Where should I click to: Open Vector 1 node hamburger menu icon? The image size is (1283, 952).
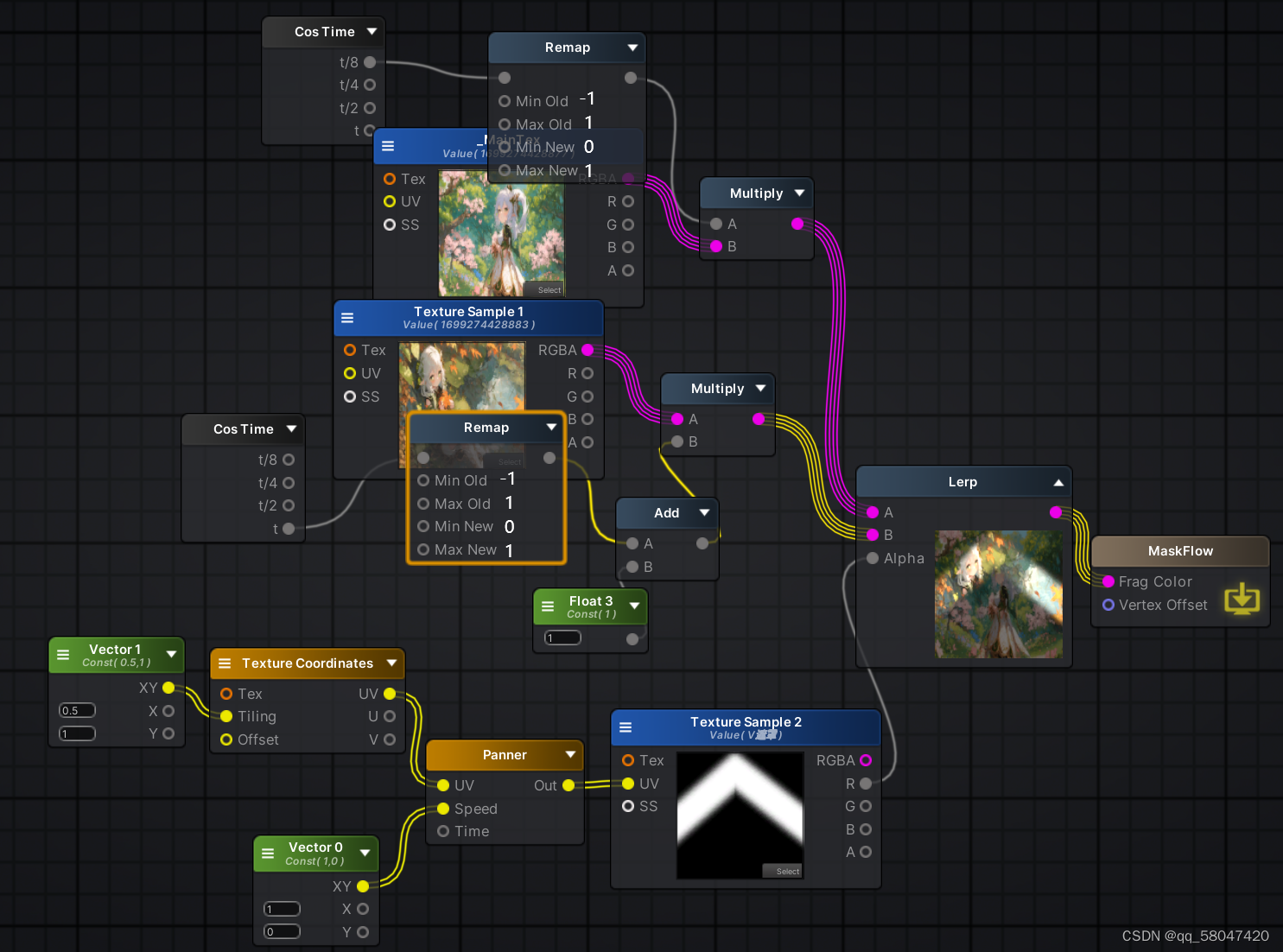point(63,655)
